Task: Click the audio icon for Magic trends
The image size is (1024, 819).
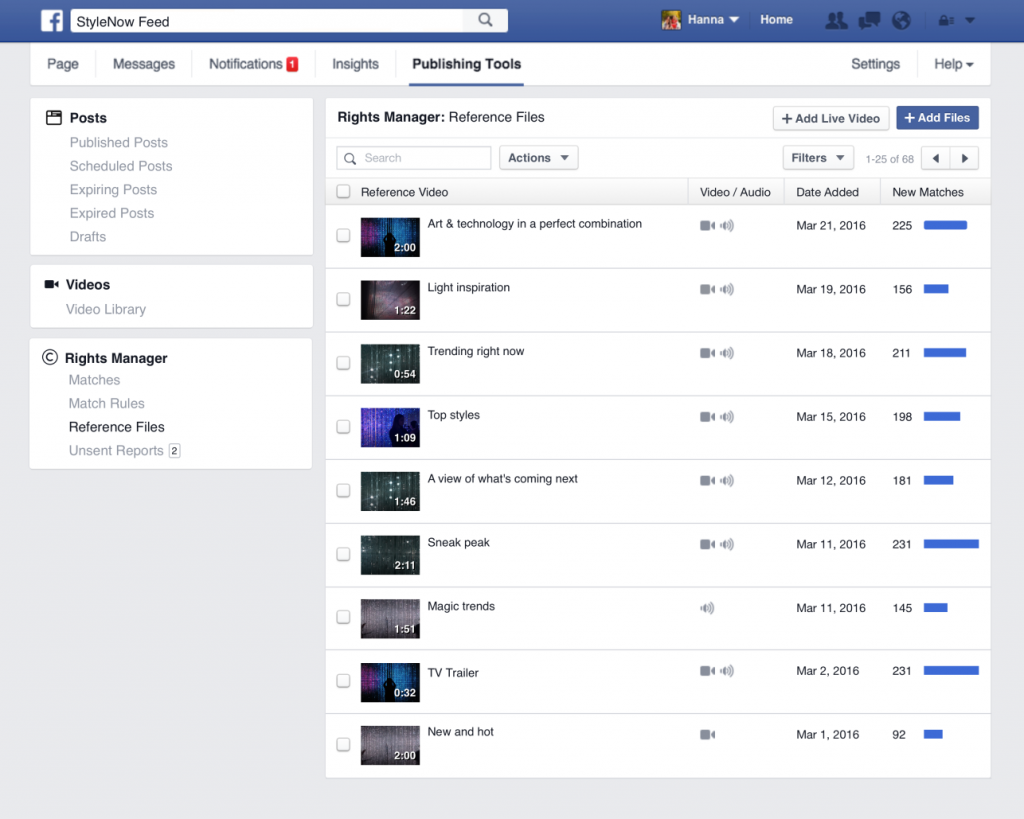Action: coord(707,607)
